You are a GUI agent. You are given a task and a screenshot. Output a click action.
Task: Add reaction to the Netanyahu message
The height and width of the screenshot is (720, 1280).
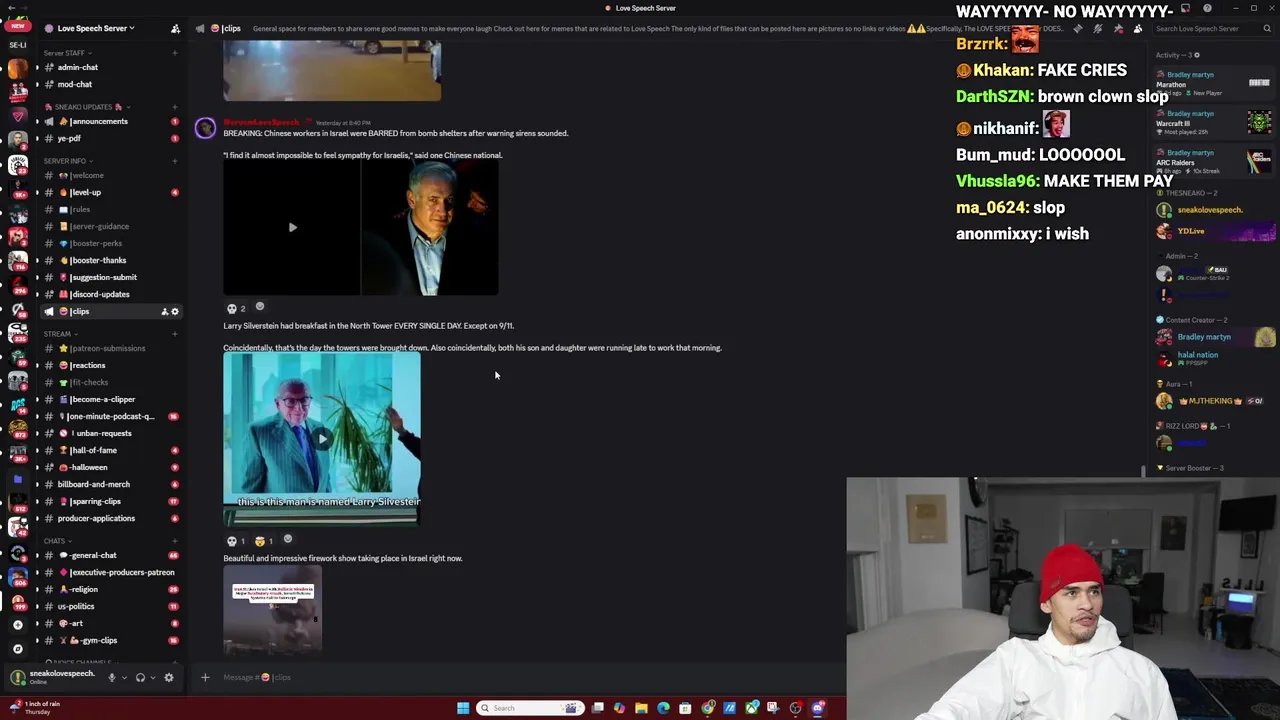260,307
